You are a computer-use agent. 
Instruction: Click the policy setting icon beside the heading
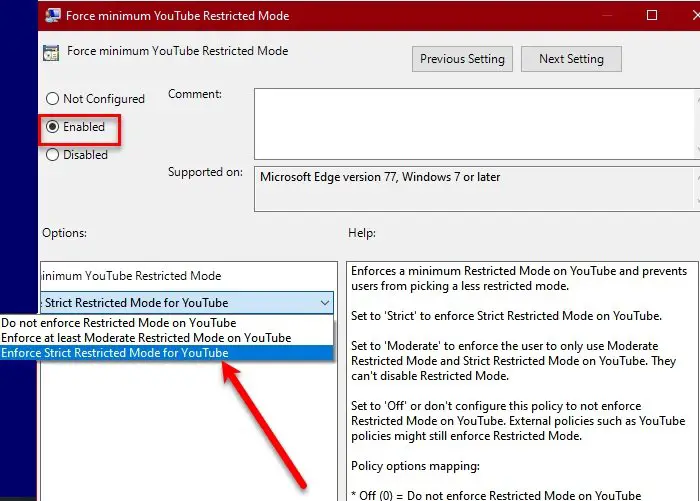point(51,53)
